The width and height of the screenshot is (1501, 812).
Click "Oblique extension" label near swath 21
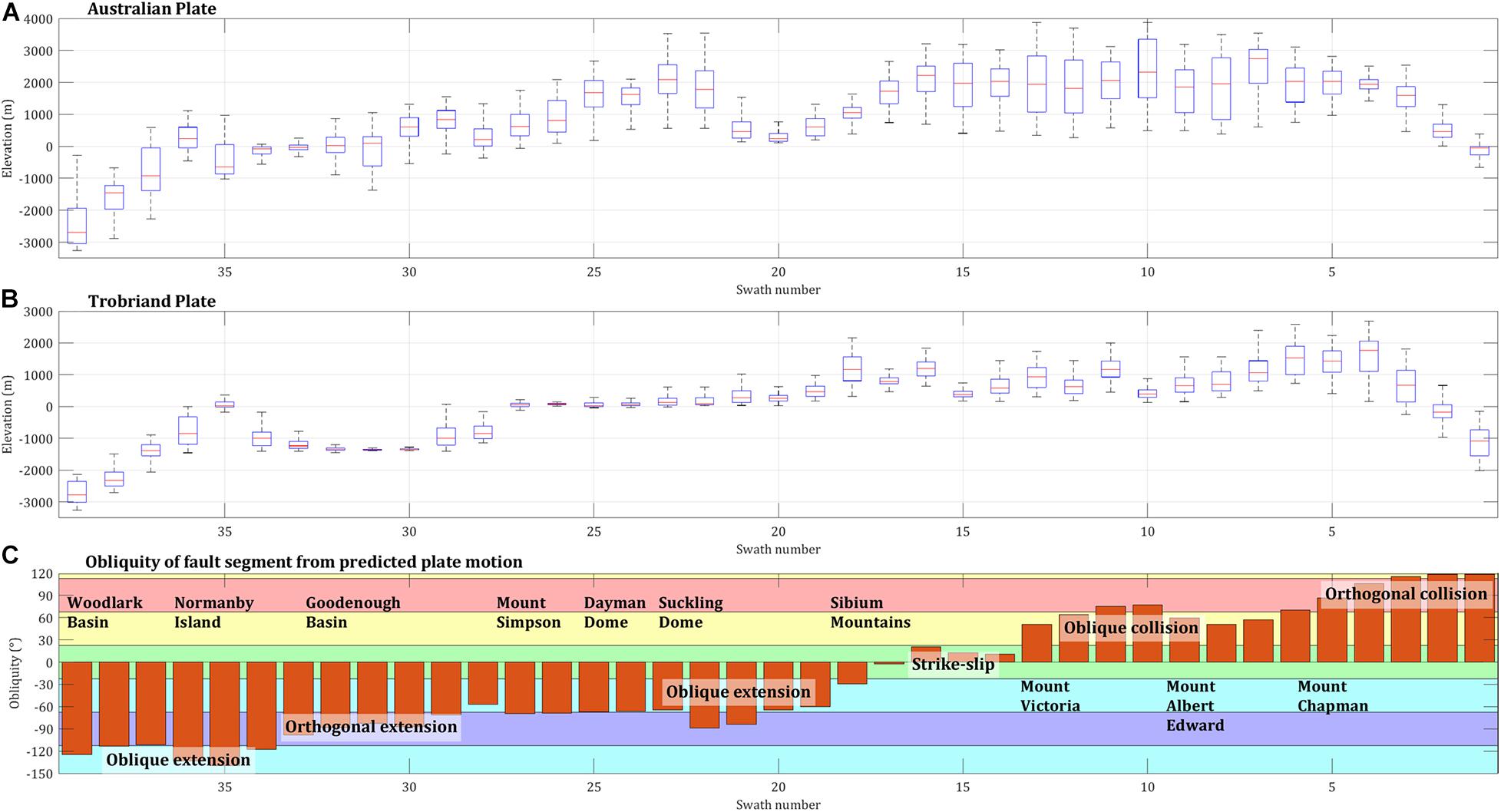(739, 692)
